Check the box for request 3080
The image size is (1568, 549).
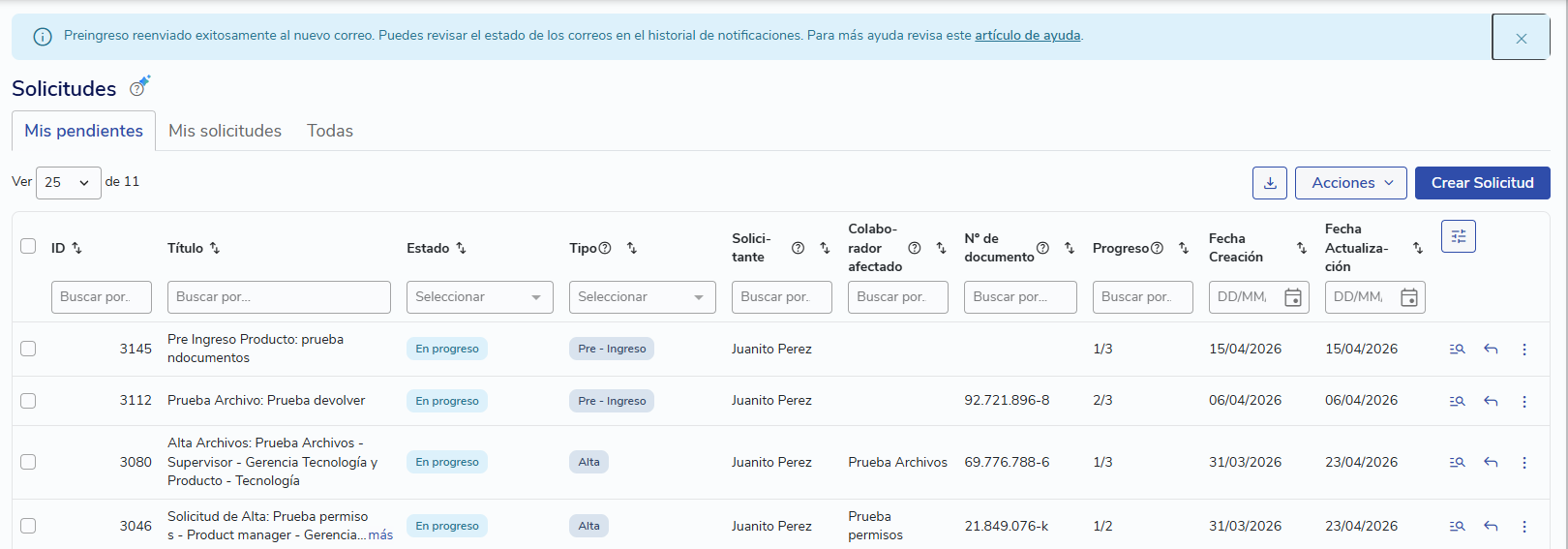(28, 462)
